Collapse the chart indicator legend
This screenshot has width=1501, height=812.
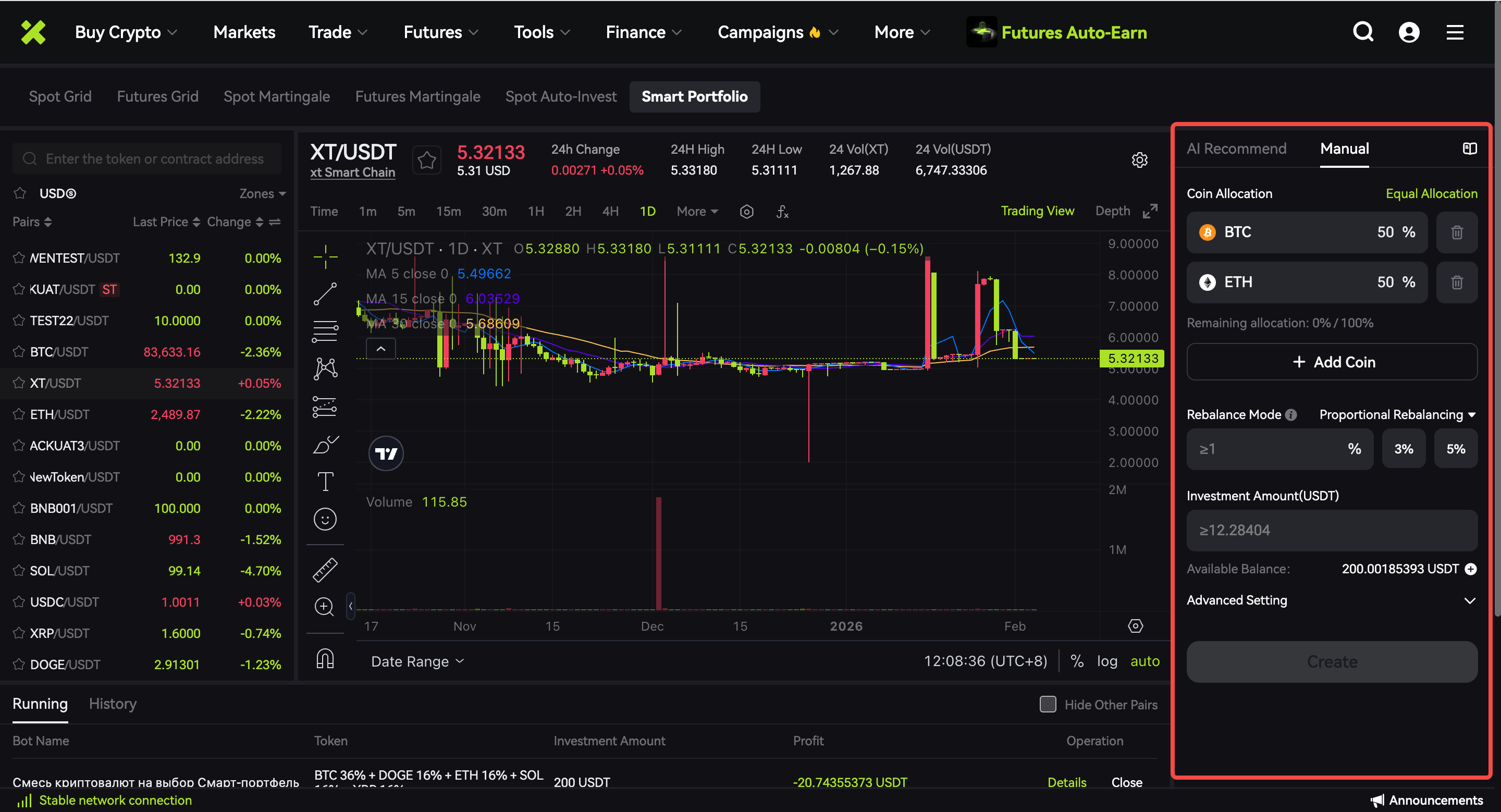[380, 349]
